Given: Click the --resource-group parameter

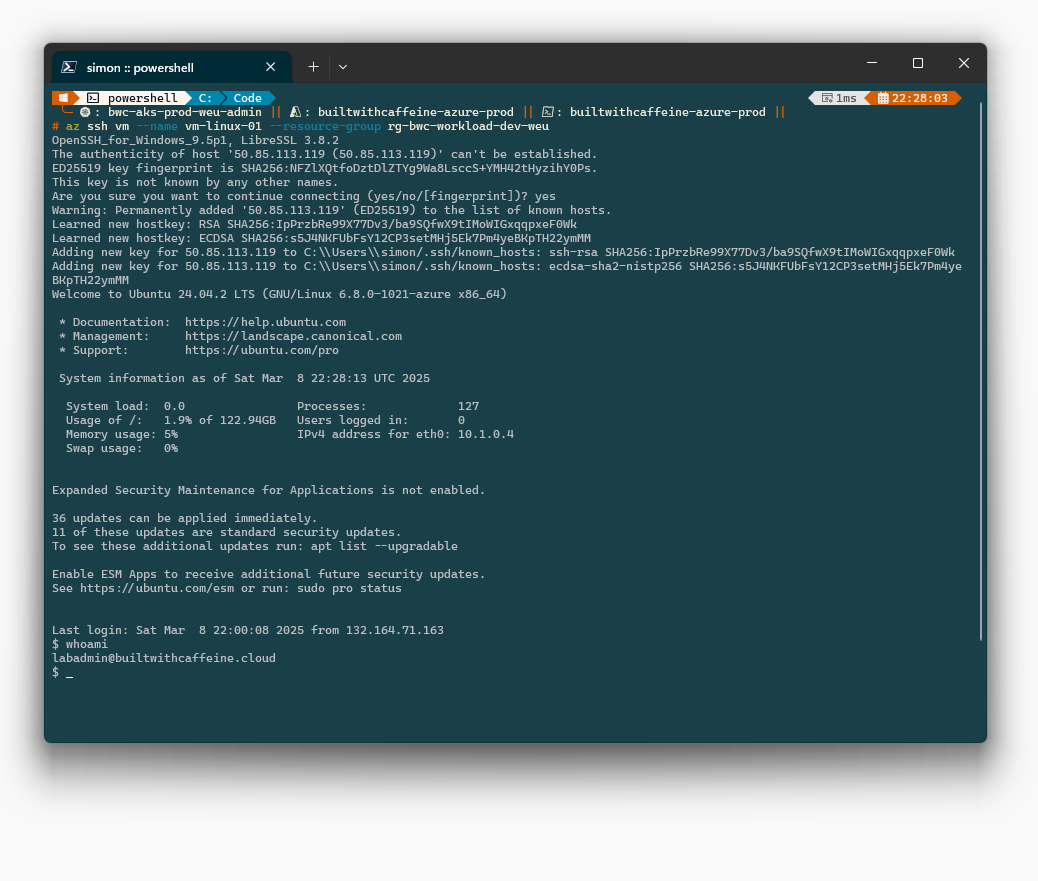Looking at the screenshot, I should click(x=324, y=126).
